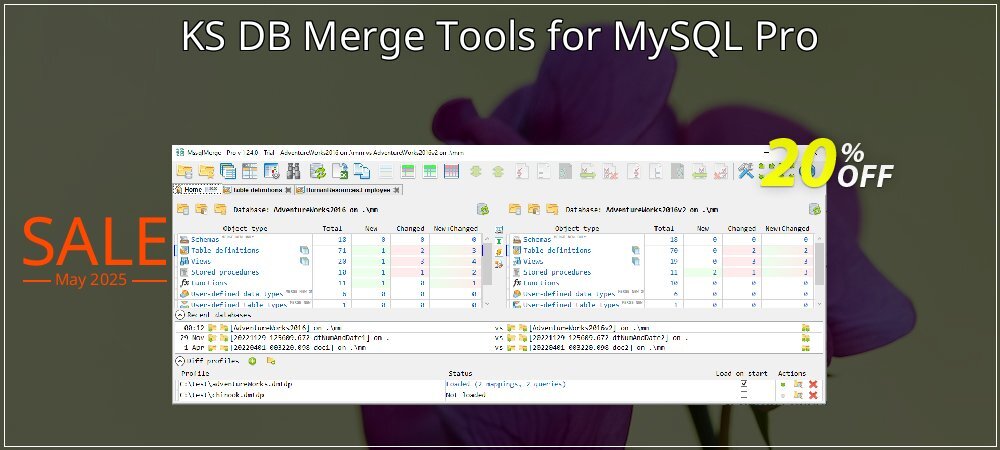This screenshot has height=450, width=1000.
Task: Click the copy documents icon in toolbar
Action: (362, 171)
